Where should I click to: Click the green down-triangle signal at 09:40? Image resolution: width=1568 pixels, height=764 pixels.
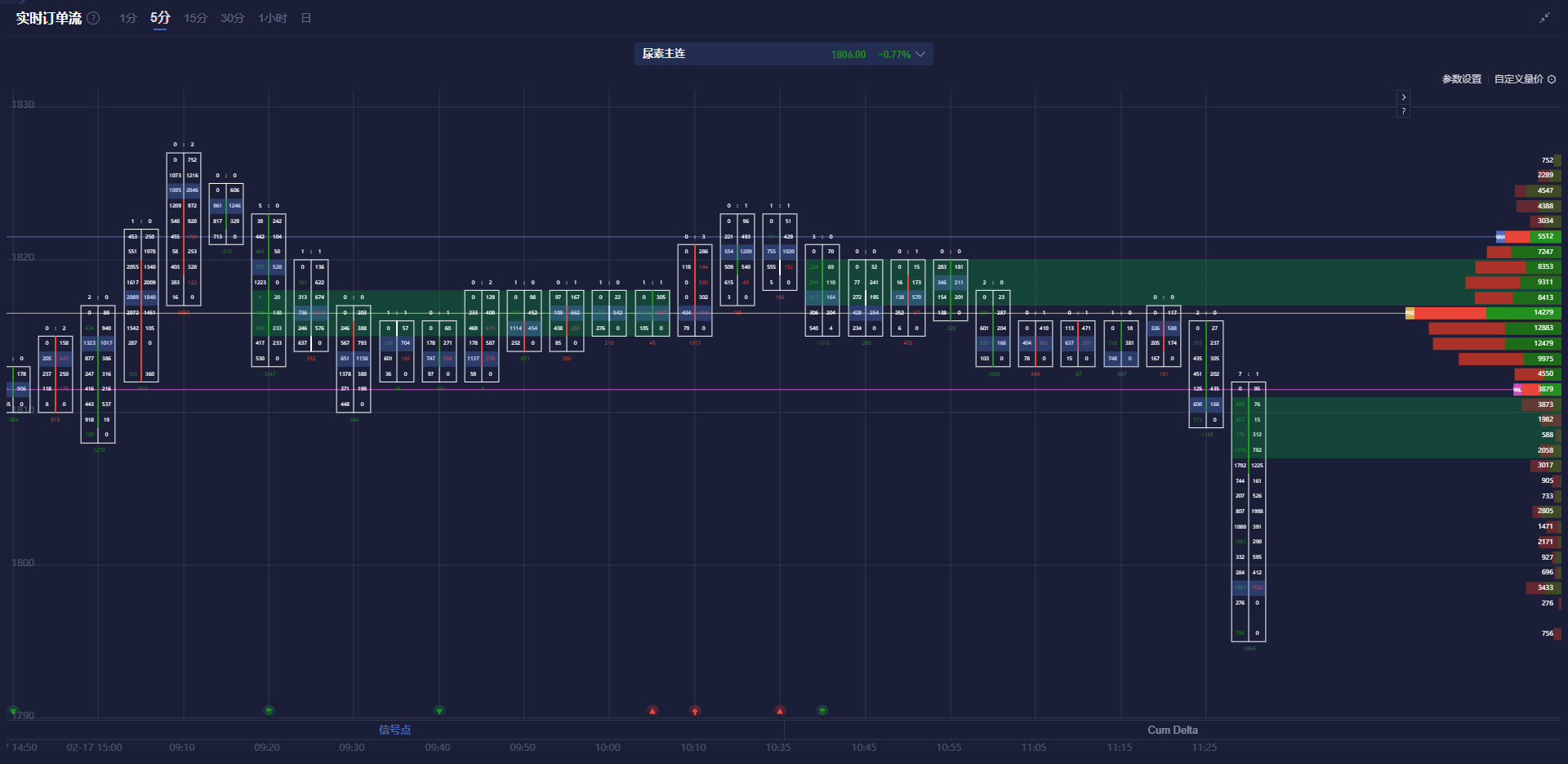(439, 711)
